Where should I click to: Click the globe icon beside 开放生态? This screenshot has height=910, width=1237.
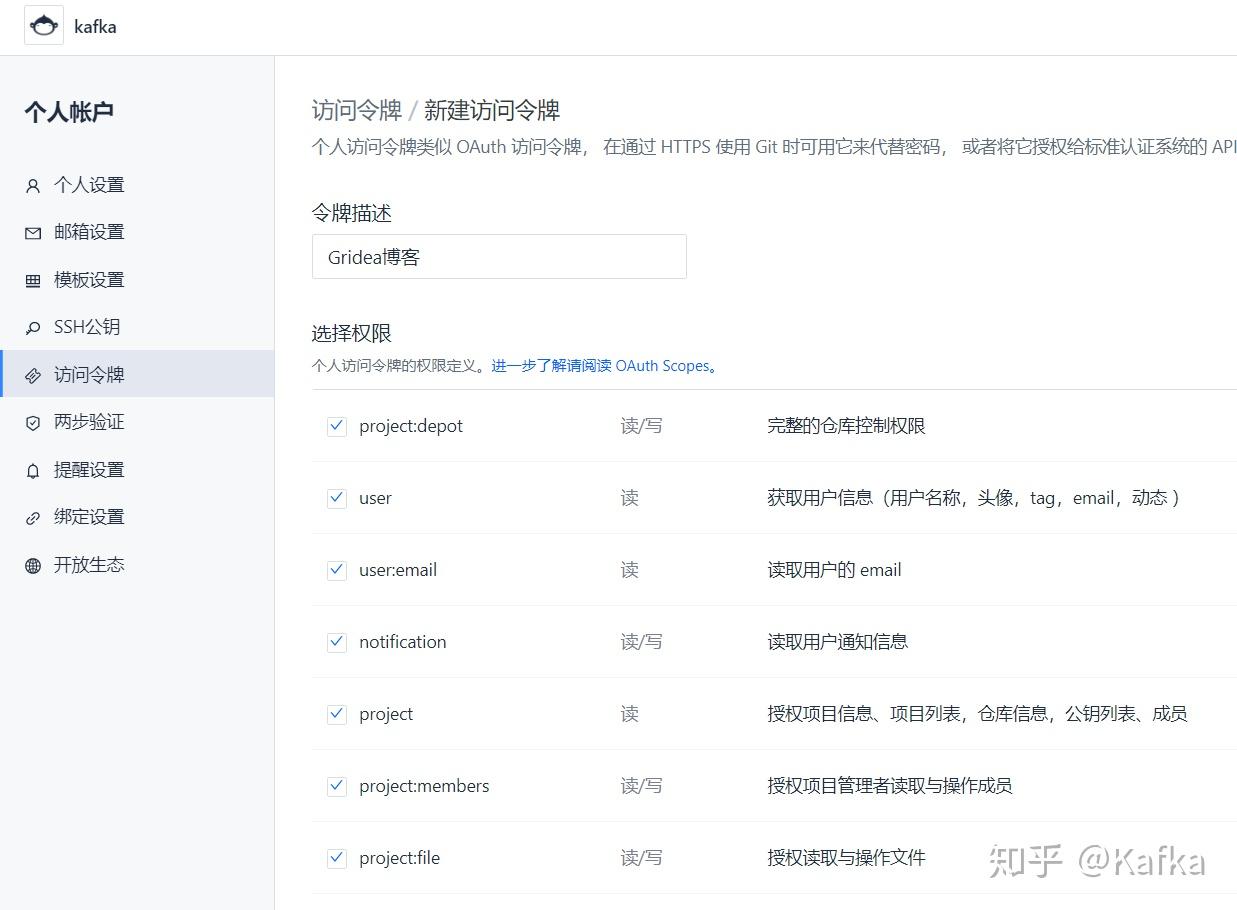click(x=34, y=564)
